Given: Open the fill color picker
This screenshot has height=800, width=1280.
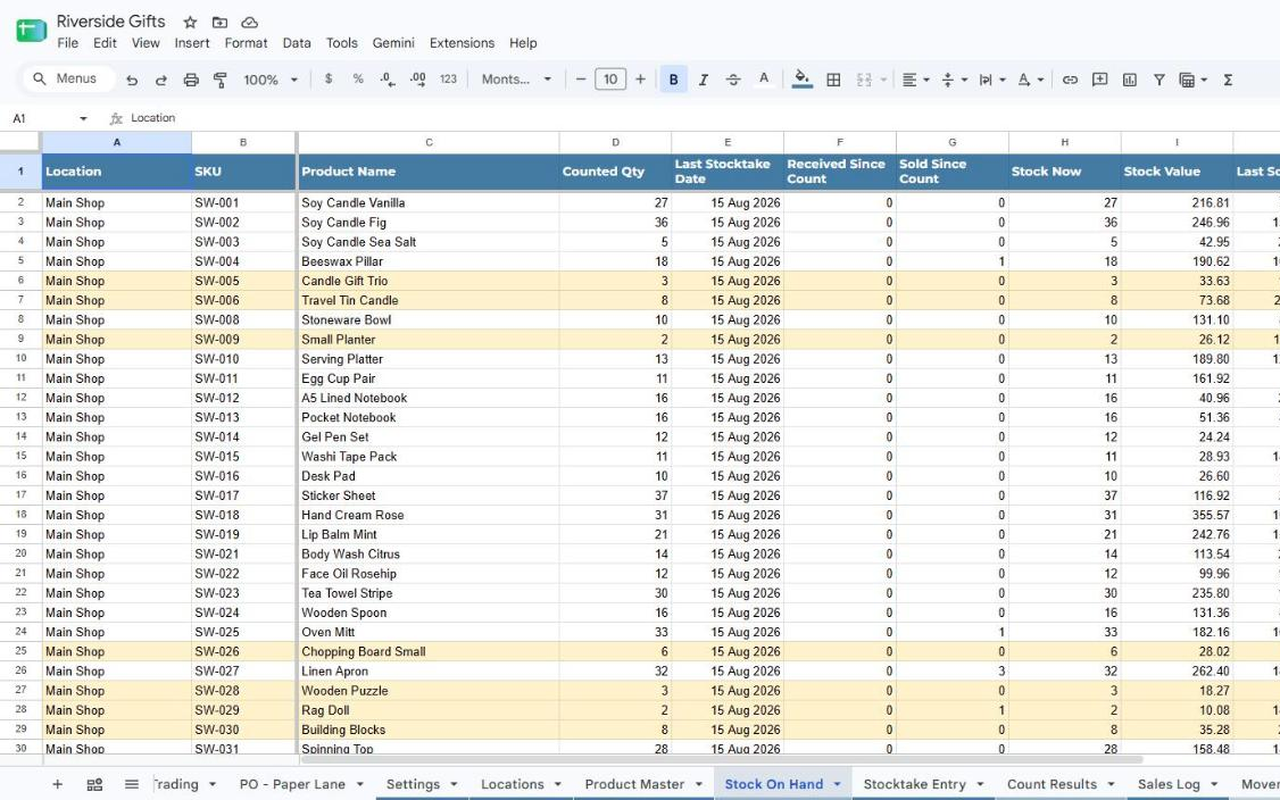Looking at the screenshot, I should click(x=801, y=80).
